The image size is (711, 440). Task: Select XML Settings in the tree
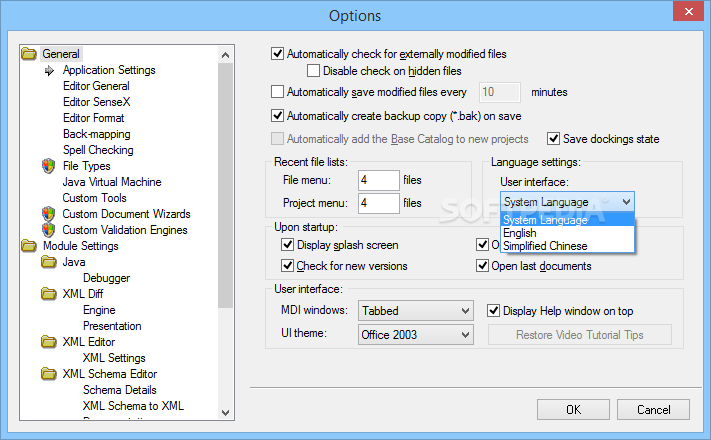[x=114, y=358]
